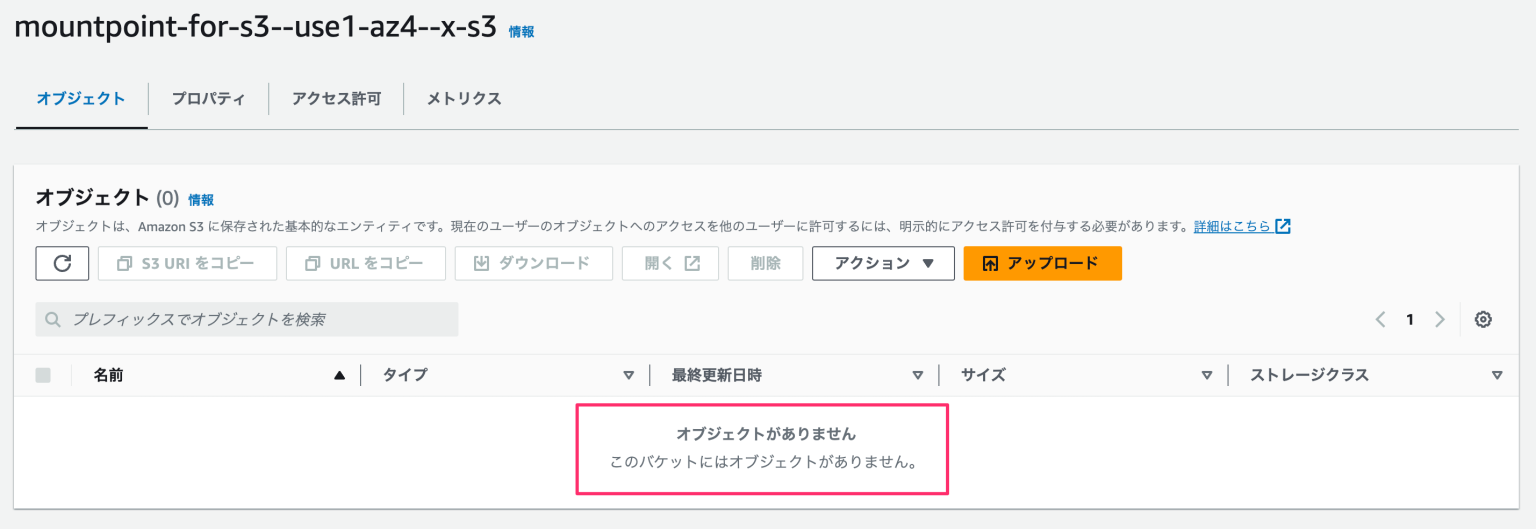Open the メトリクス tab
This screenshot has width=1536, height=529.
click(x=464, y=99)
